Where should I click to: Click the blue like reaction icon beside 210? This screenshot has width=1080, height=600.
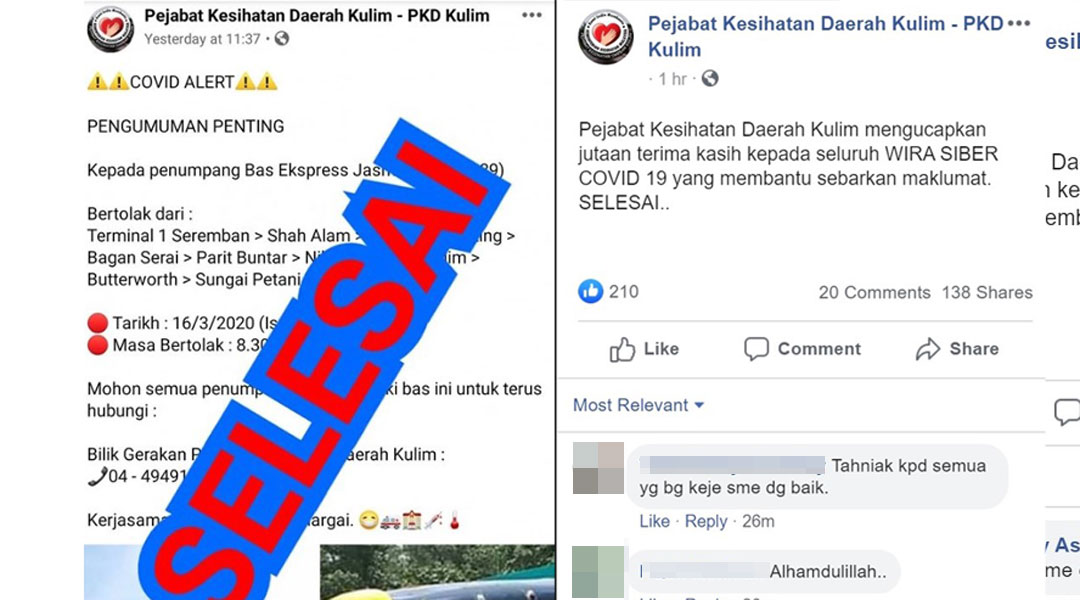[590, 291]
